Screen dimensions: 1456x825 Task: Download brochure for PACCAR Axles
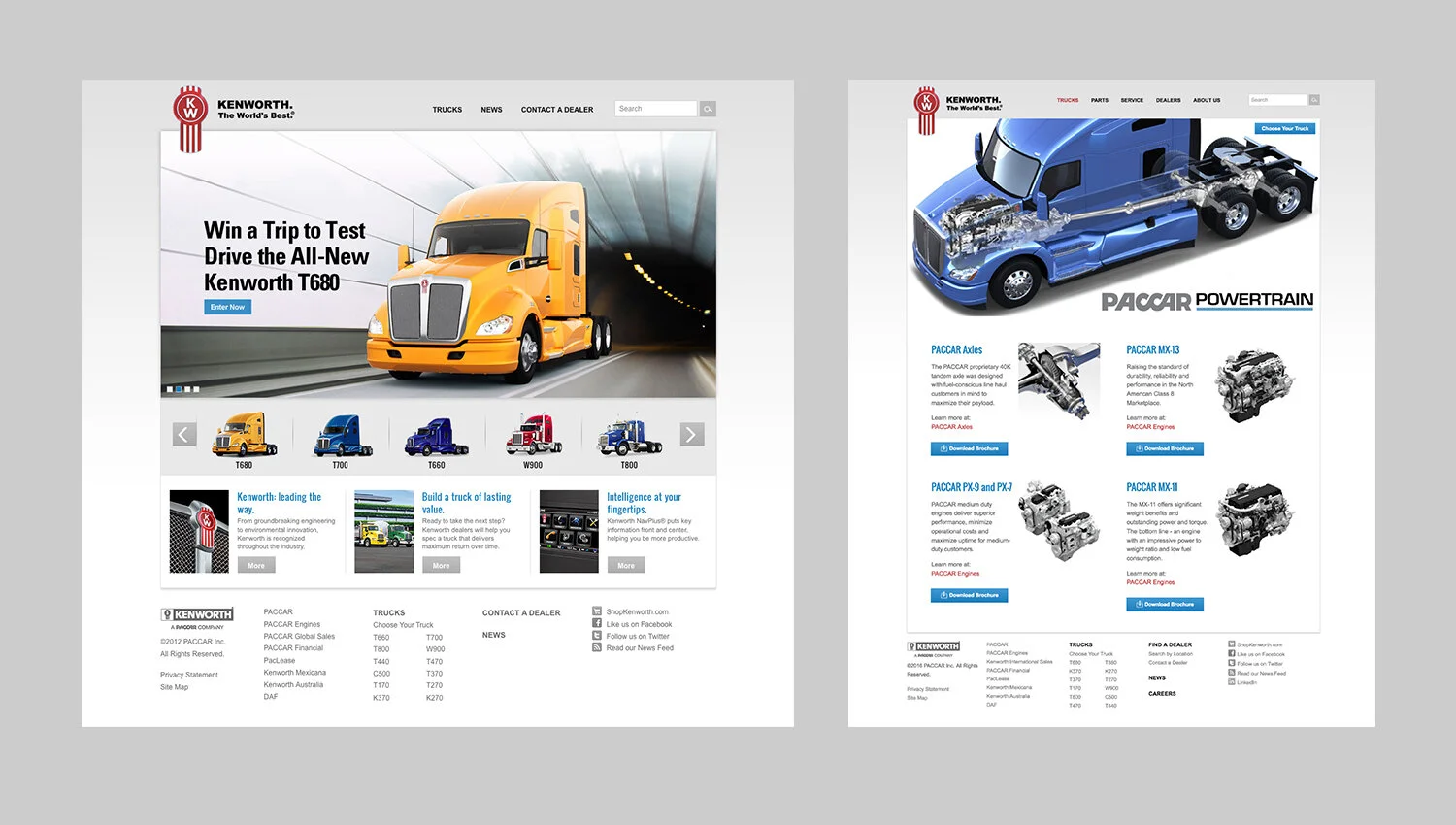click(x=970, y=448)
